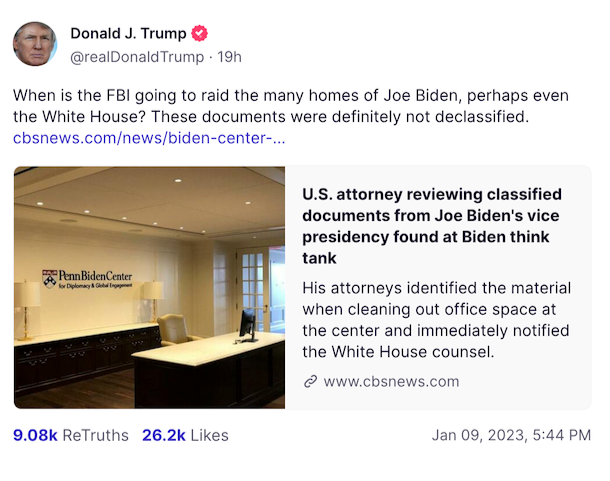
Task: Open the Donald J. Trump display name
Action: (128, 33)
